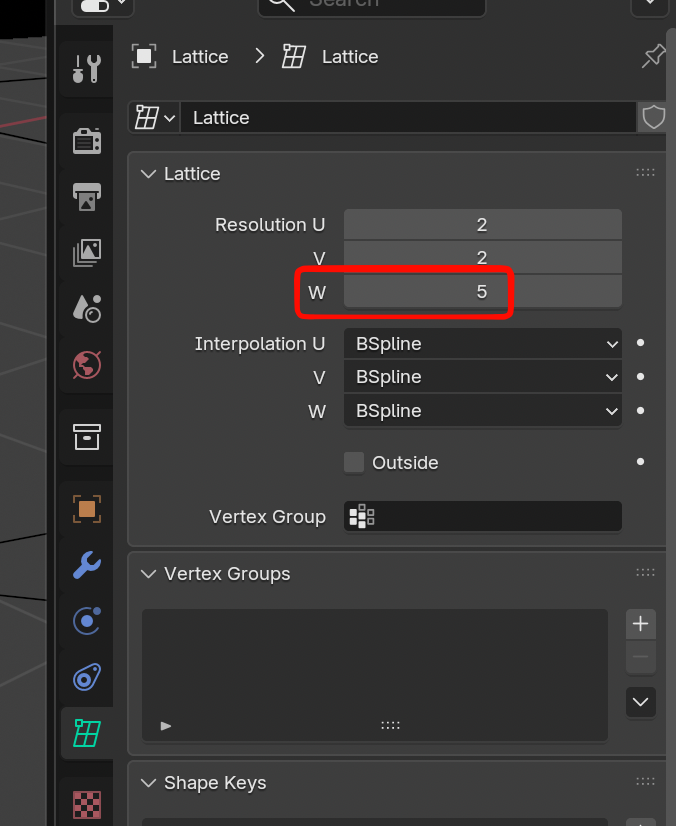The width and height of the screenshot is (676, 826).
Task: Click the Resolution W value field
Action: coord(482,292)
